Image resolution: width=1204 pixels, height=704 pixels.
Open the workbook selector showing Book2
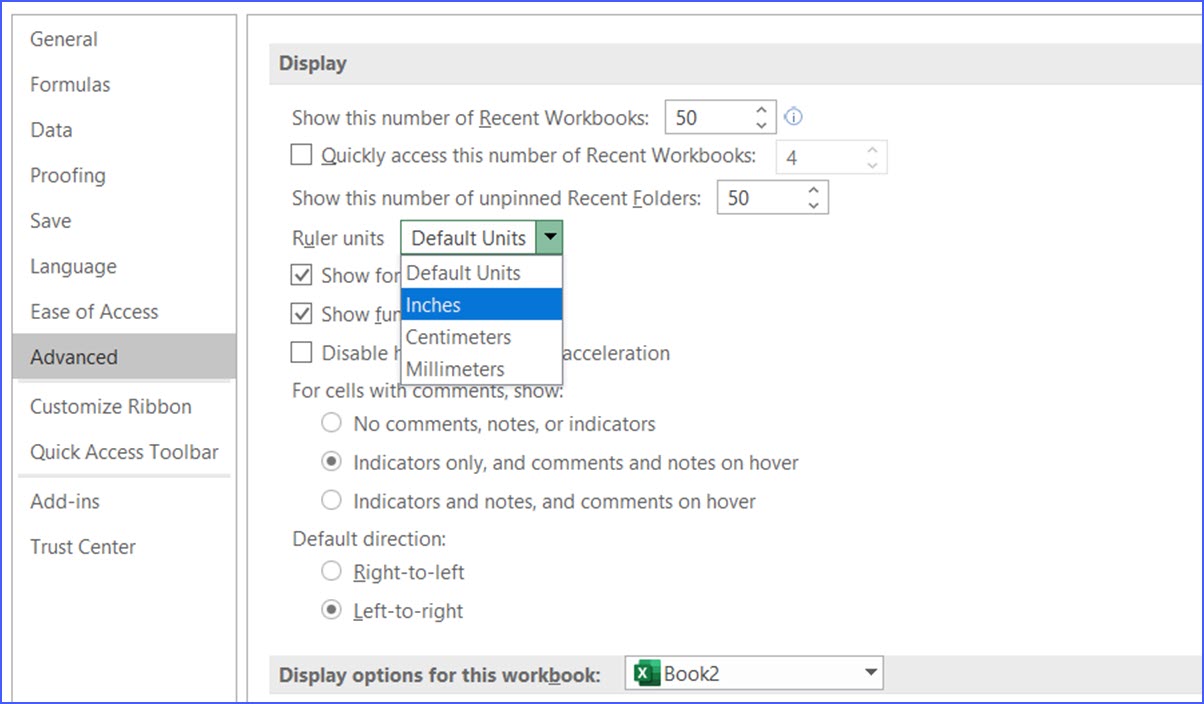tap(868, 672)
